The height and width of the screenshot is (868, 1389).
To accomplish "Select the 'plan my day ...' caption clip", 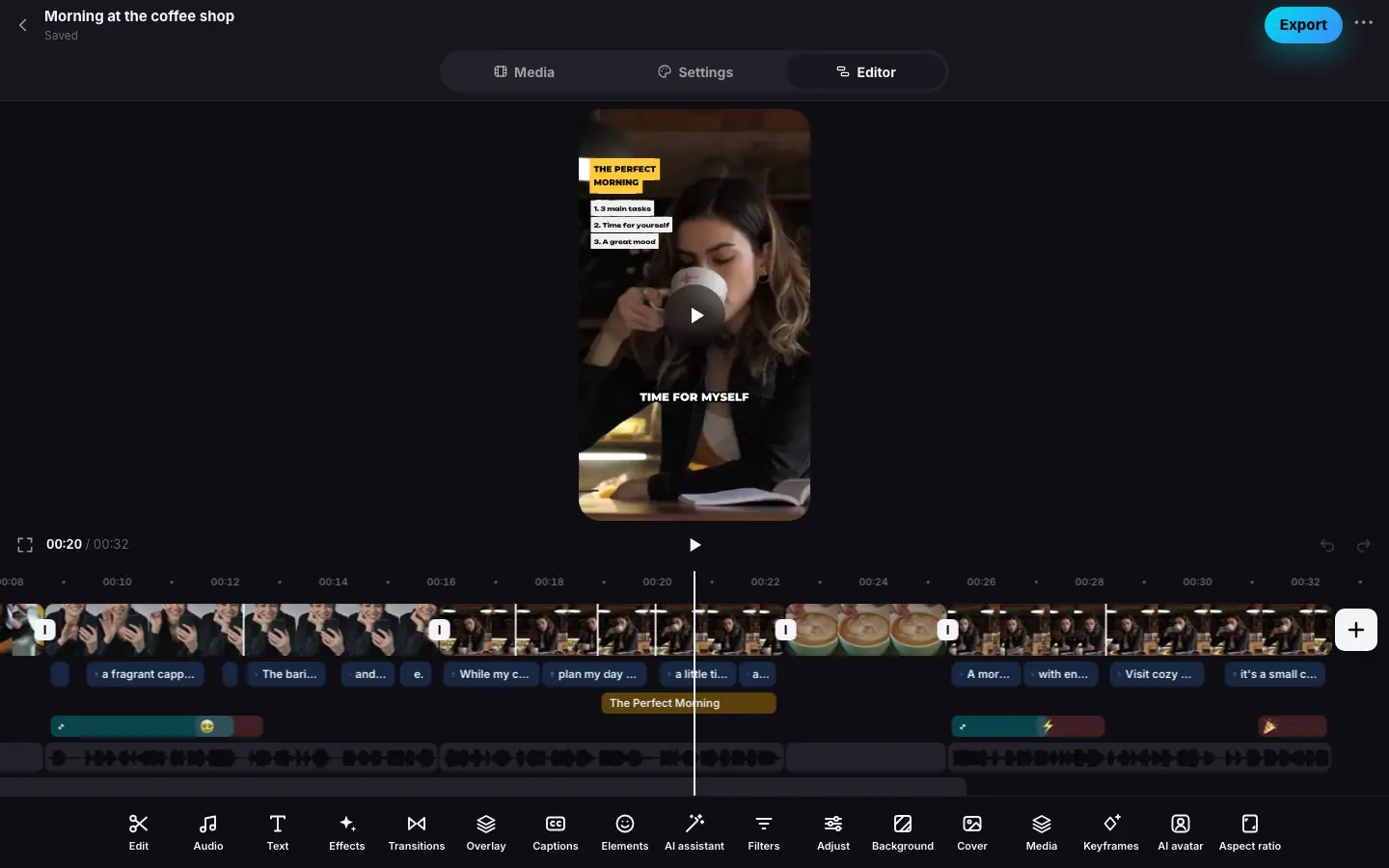I will [x=596, y=674].
